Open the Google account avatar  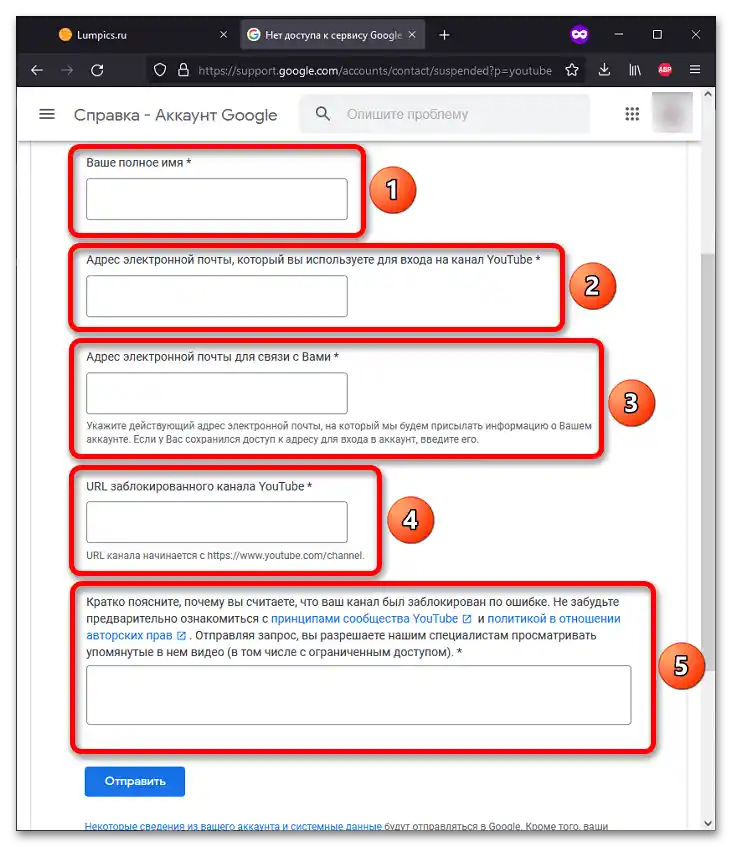[672, 113]
